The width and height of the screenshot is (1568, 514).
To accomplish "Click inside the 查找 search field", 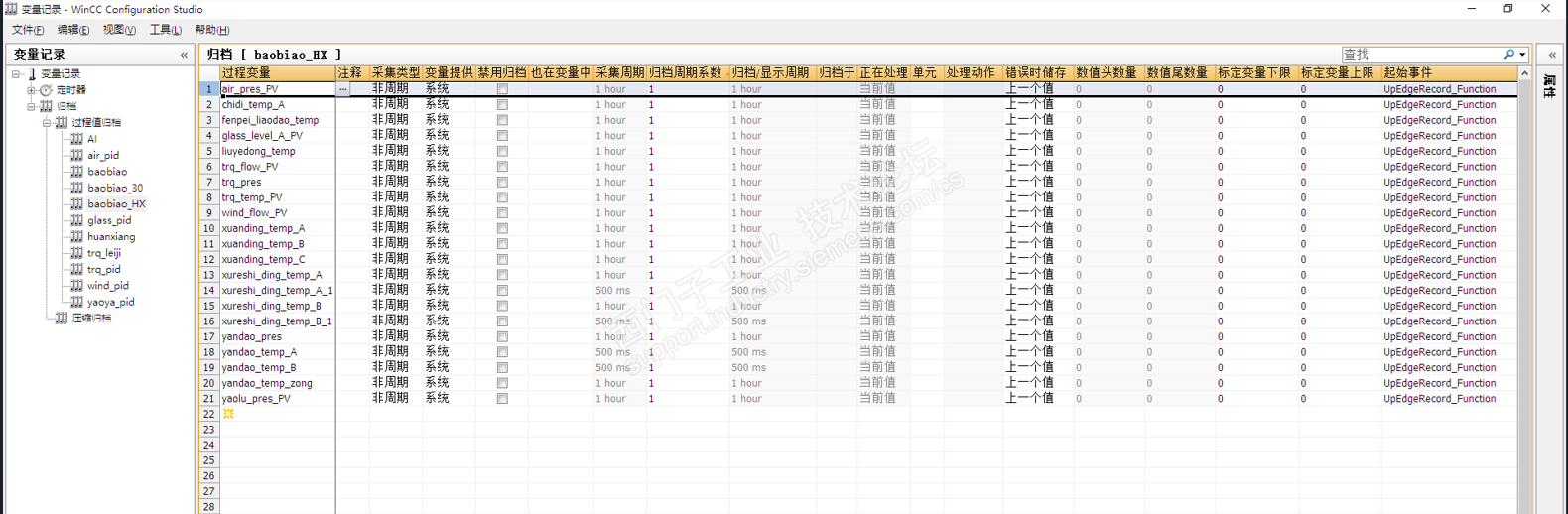I will (x=1422, y=55).
